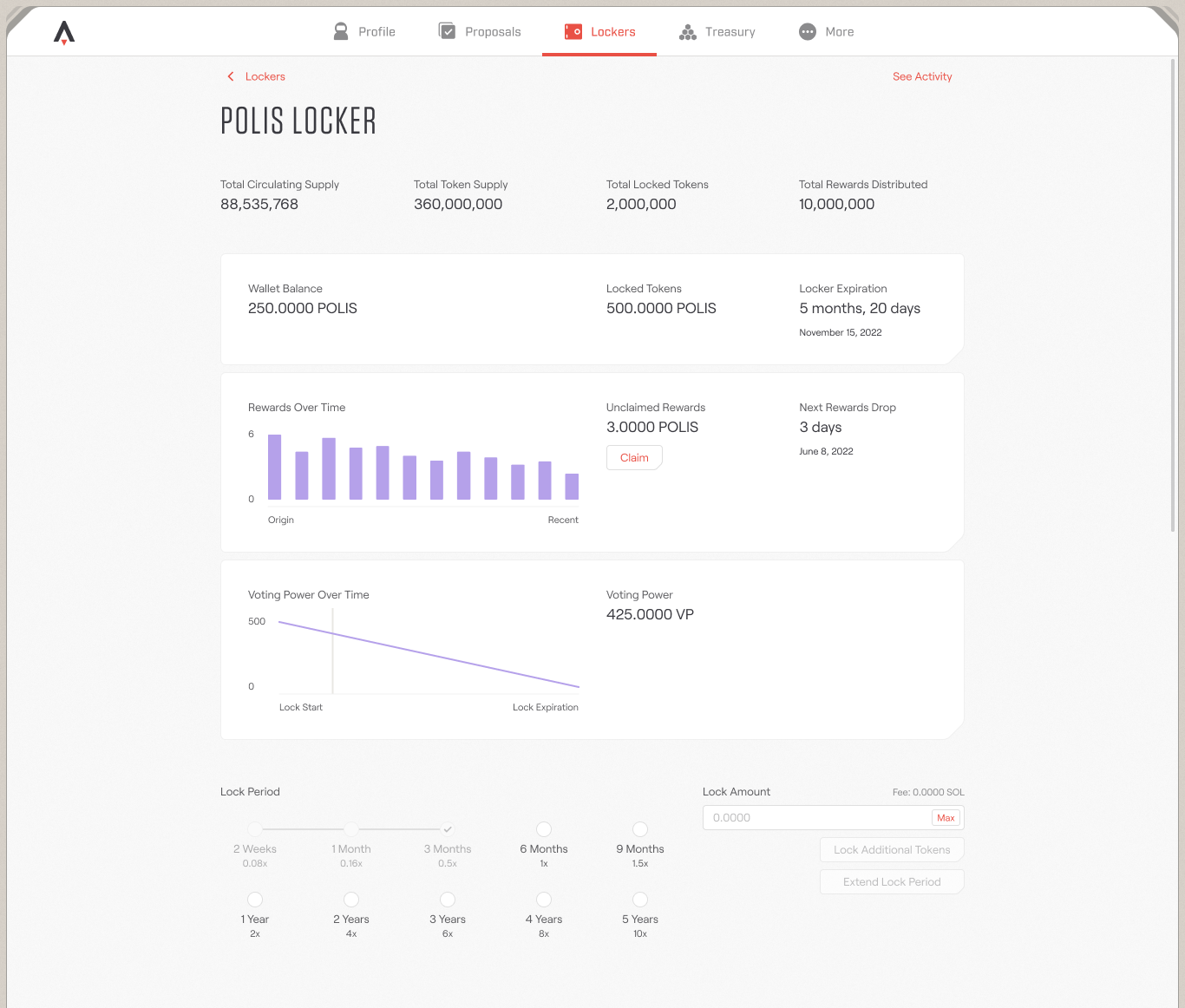This screenshot has height=1008, width=1185.
Task: Click the Fee: 0.0000 SOL text
Action: tap(928, 792)
